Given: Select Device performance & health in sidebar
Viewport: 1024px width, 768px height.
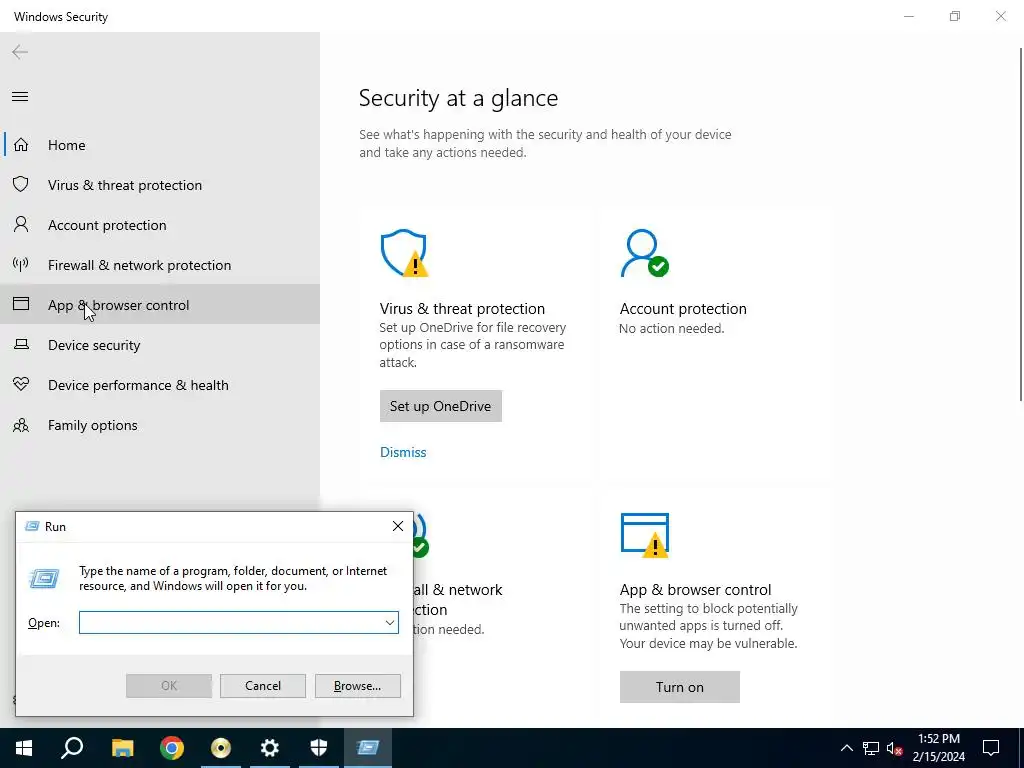Looking at the screenshot, I should [160, 385].
